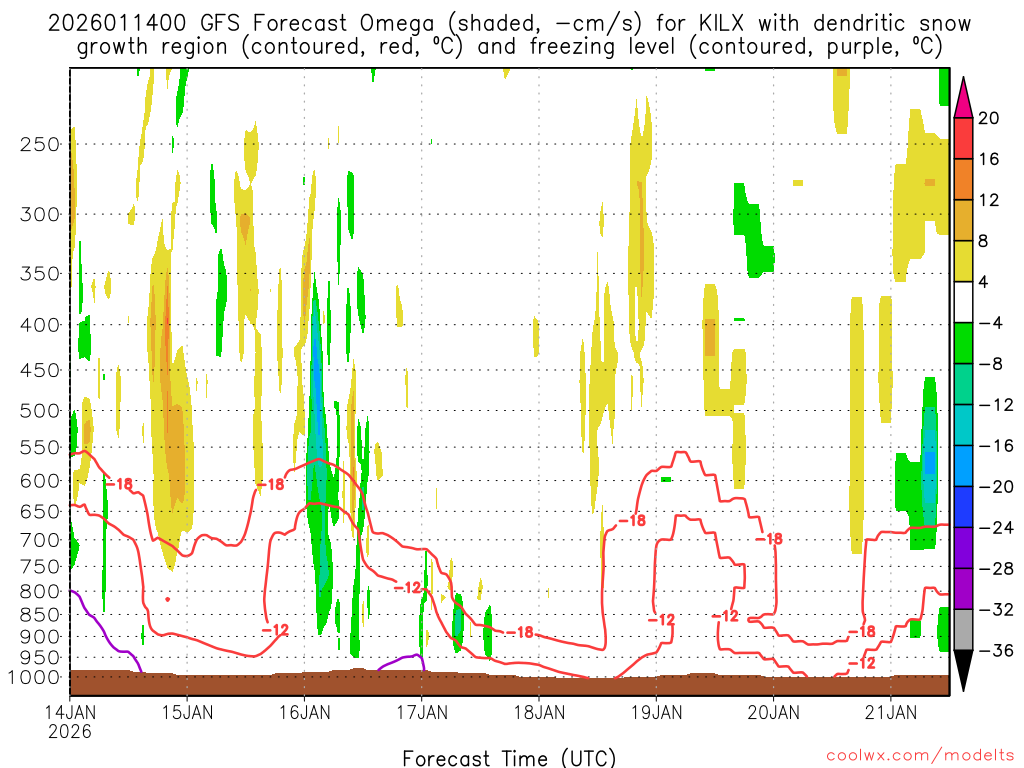Click the 850 pressure level label

click(x=40, y=615)
